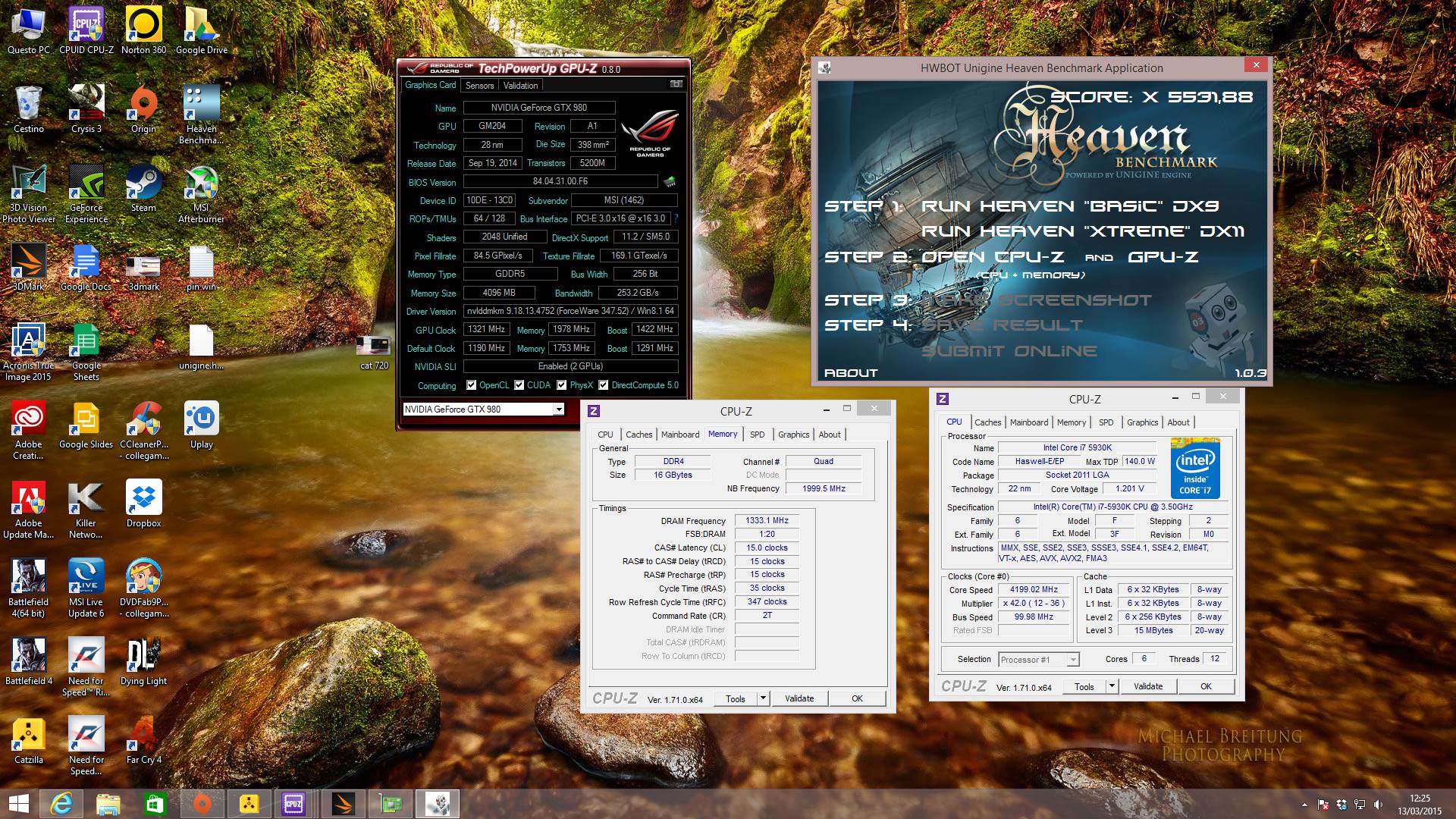Show hidden system tray icons

pos(1304,805)
